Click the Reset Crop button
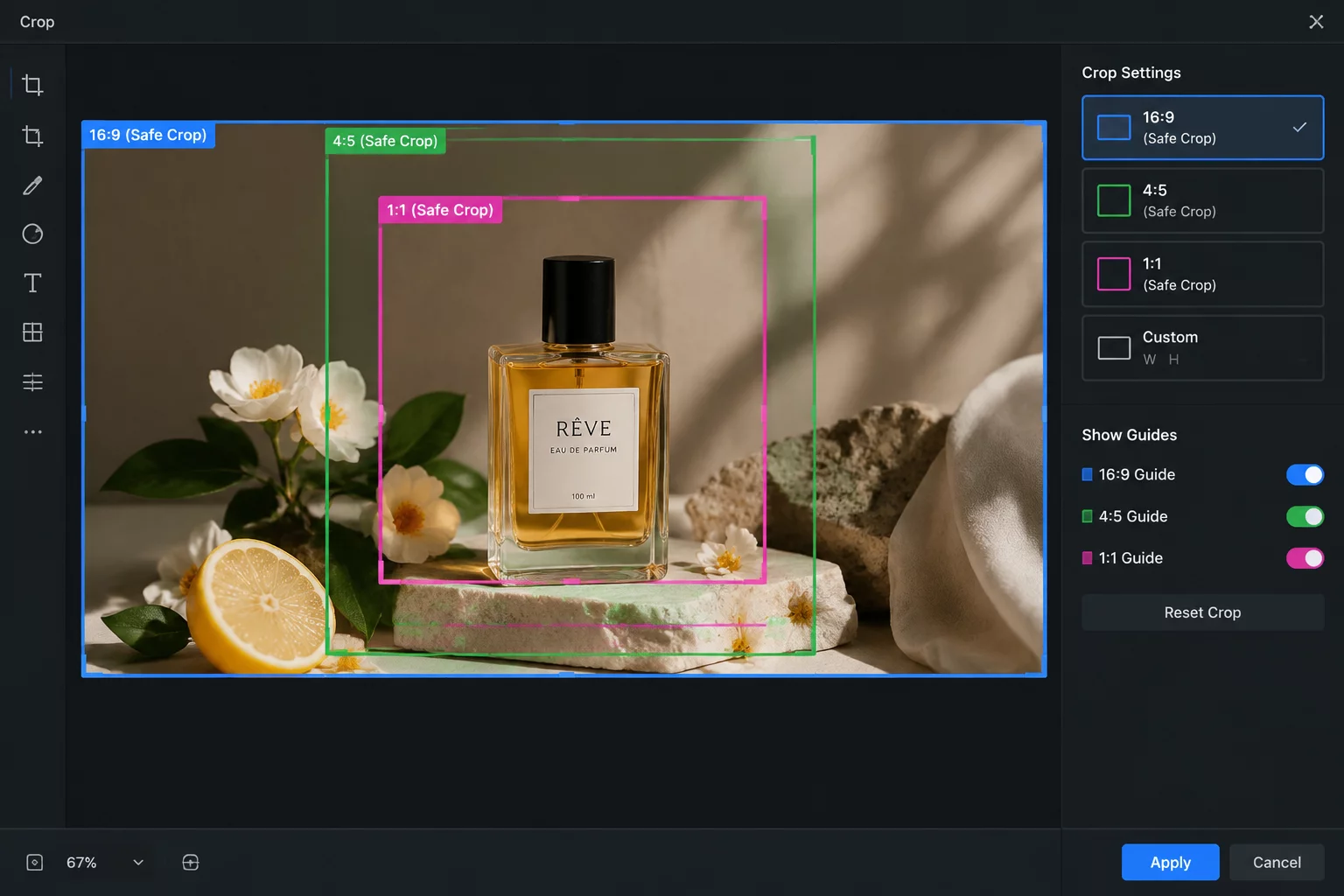The width and height of the screenshot is (1344, 896). point(1202,612)
